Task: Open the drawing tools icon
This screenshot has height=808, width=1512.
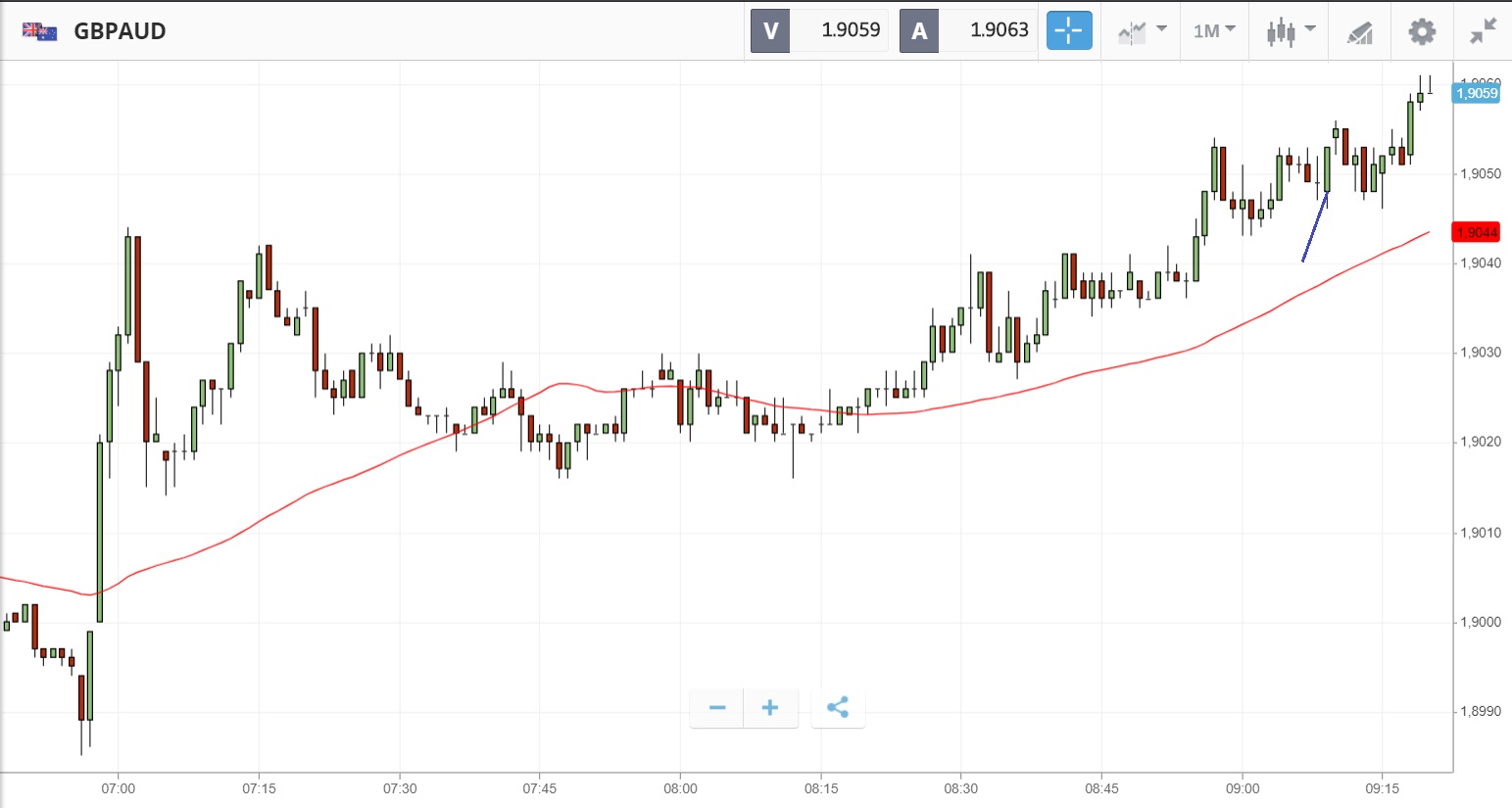Action: [x=1359, y=32]
